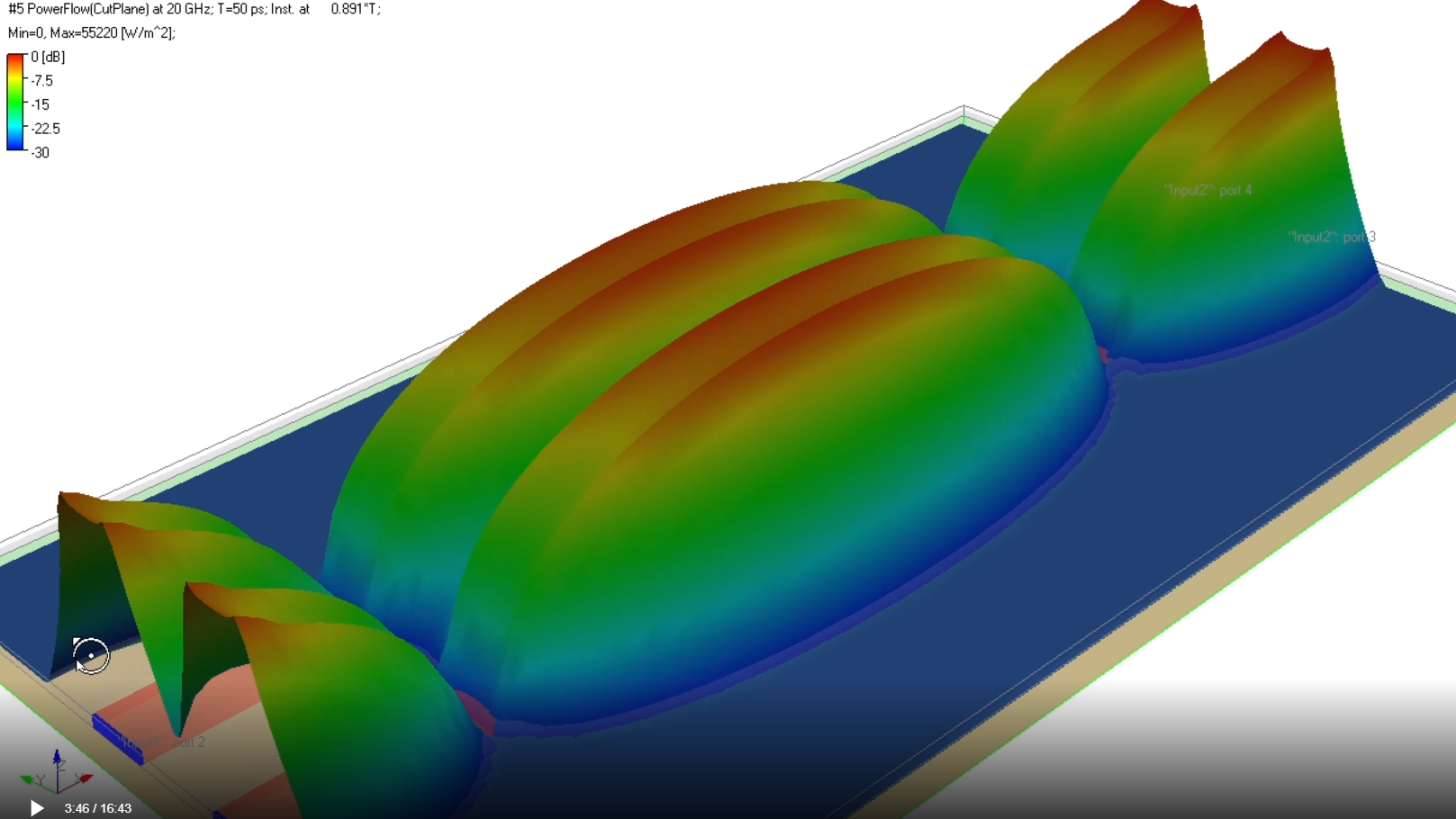The width and height of the screenshot is (1456, 819).
Task: Click the -15 legend tick label
Action: point(40,104)
